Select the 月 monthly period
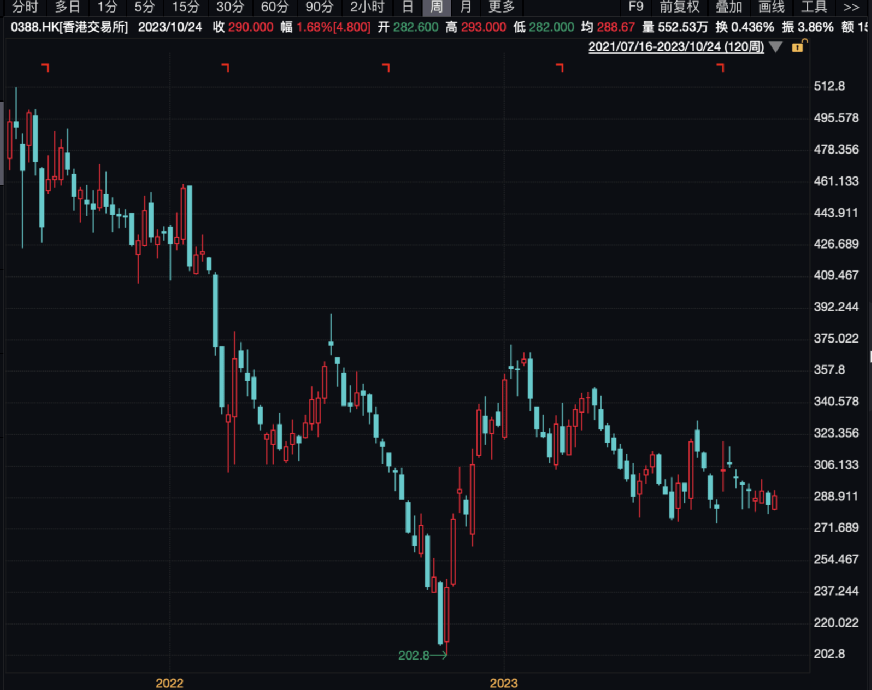 [x=465, y=6]
